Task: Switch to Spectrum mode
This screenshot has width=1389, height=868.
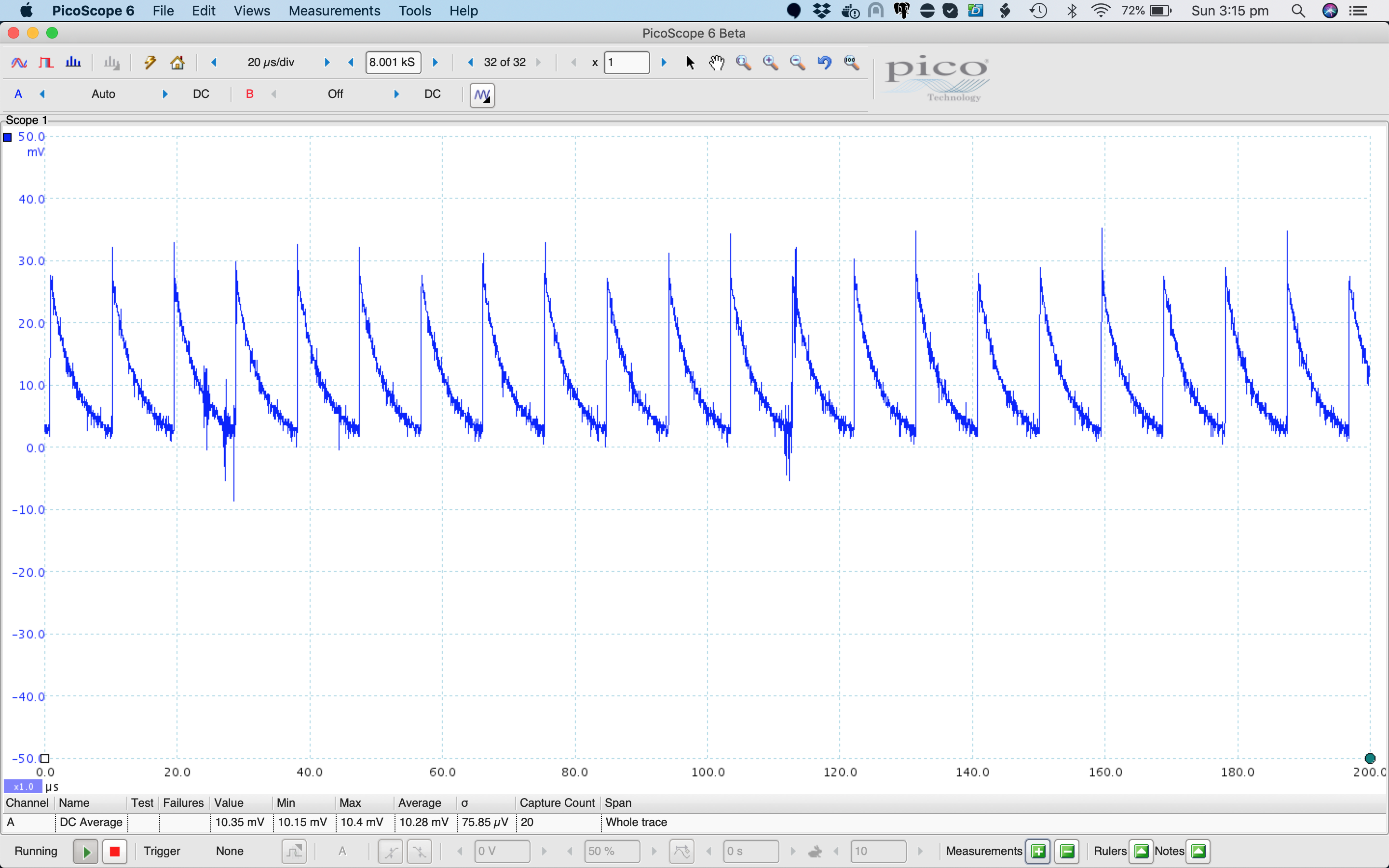Action: (73, 62)
